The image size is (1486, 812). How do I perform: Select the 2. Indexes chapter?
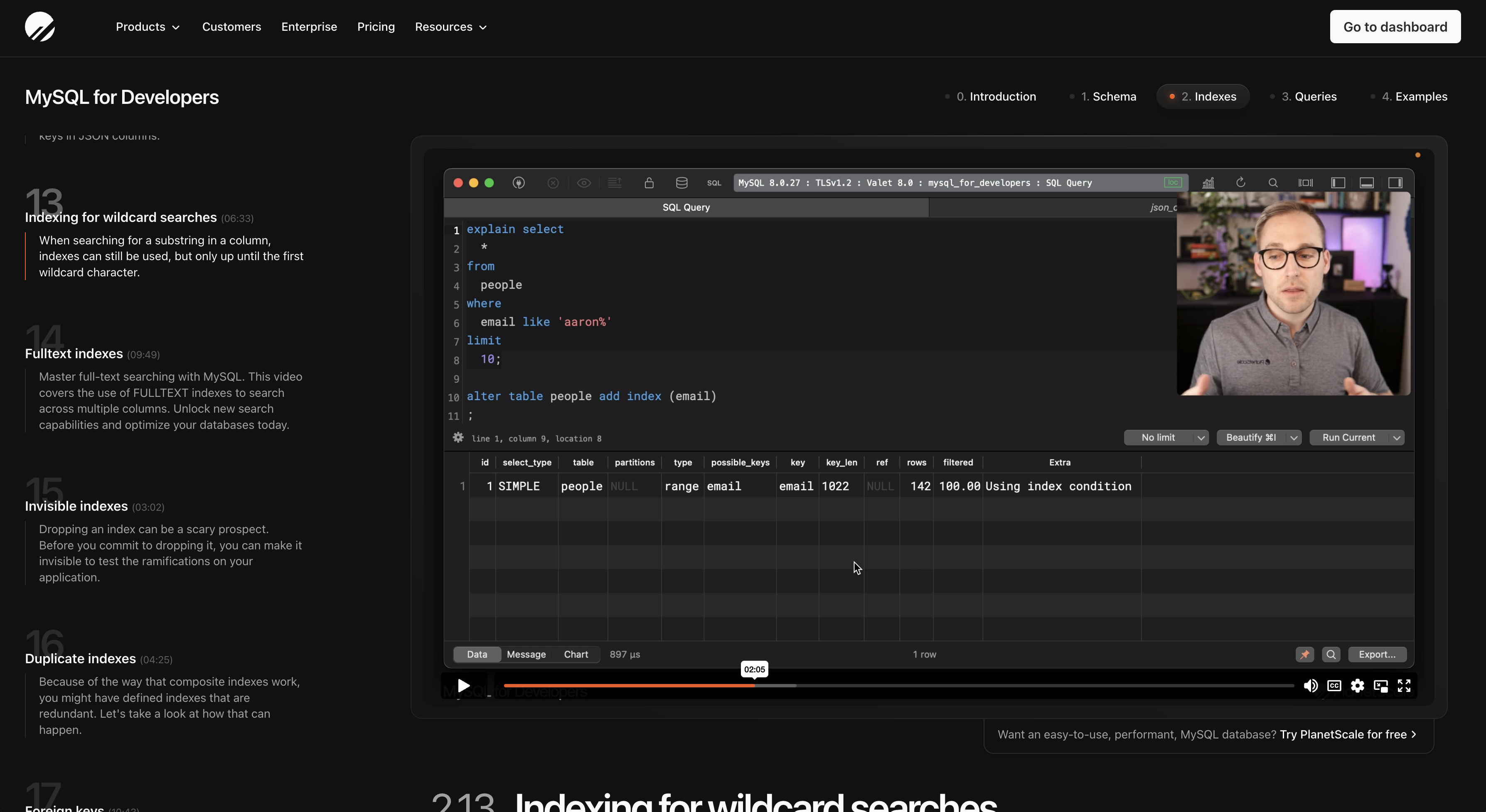click(x=1203, y=96)
